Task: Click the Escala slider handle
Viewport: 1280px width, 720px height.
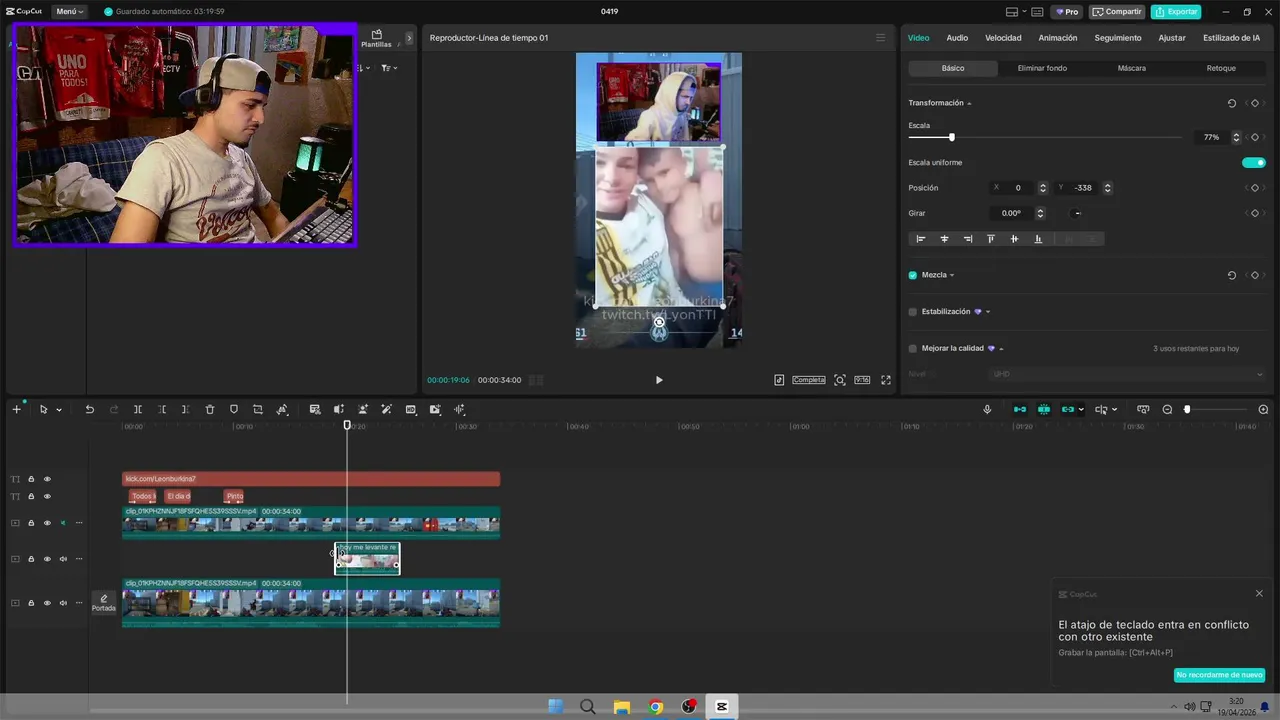Action: click(951, 137)
